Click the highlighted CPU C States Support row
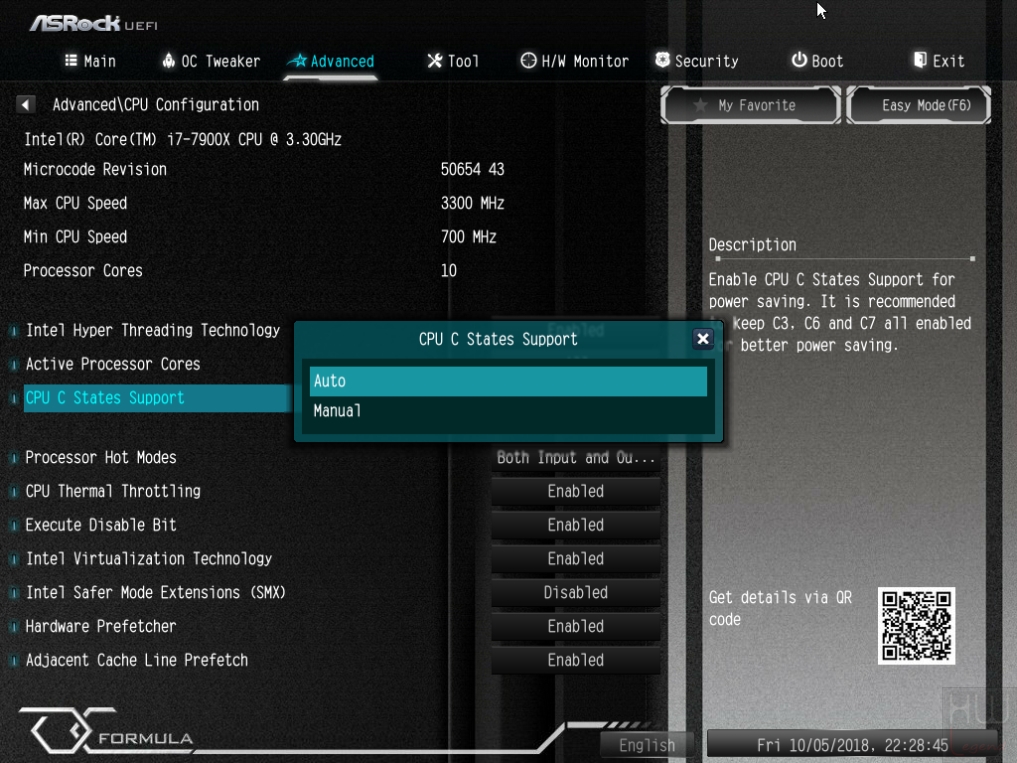 158,398
